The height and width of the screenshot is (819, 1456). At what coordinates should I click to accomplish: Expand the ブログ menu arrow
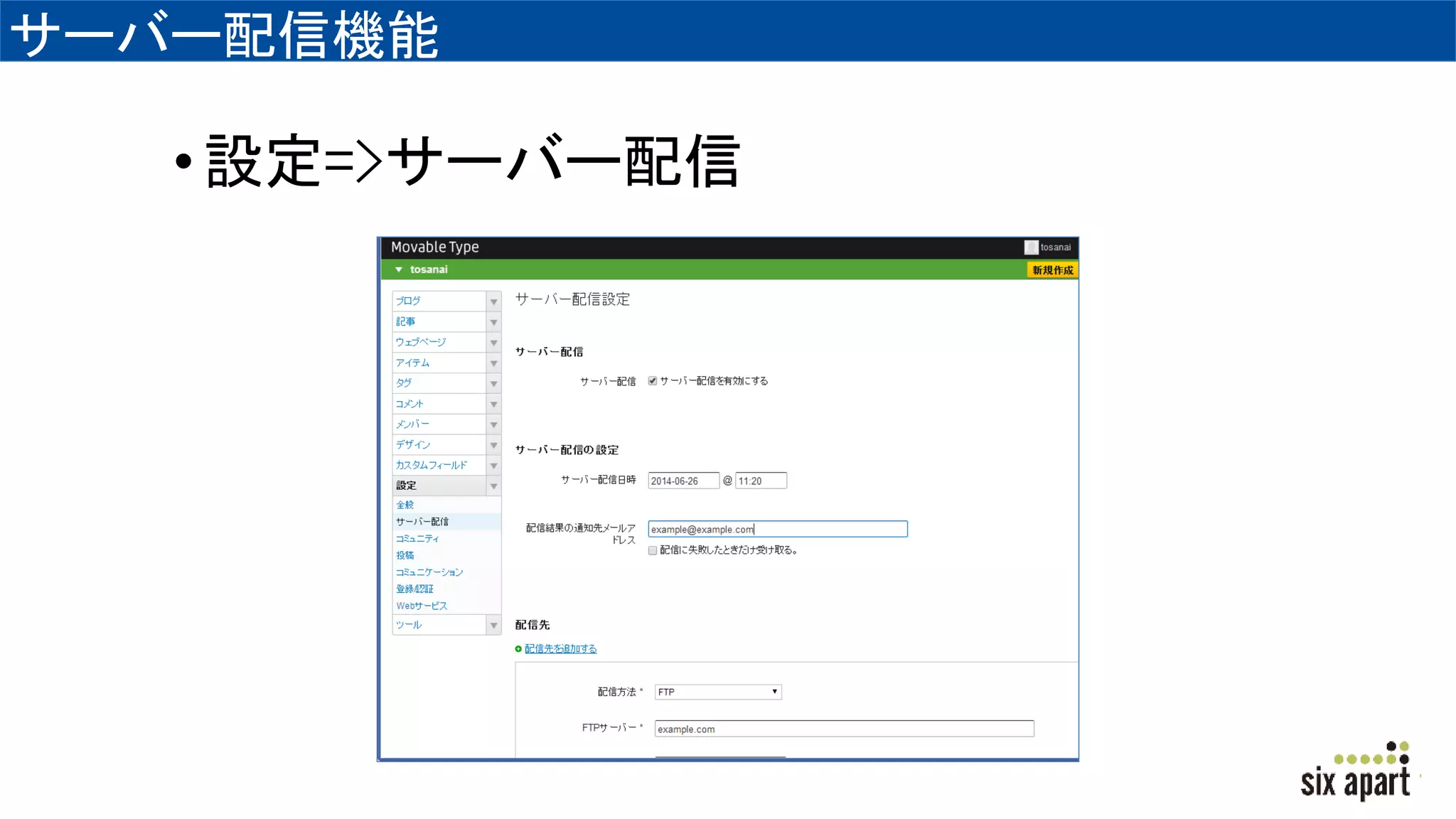tap(493, 301)
